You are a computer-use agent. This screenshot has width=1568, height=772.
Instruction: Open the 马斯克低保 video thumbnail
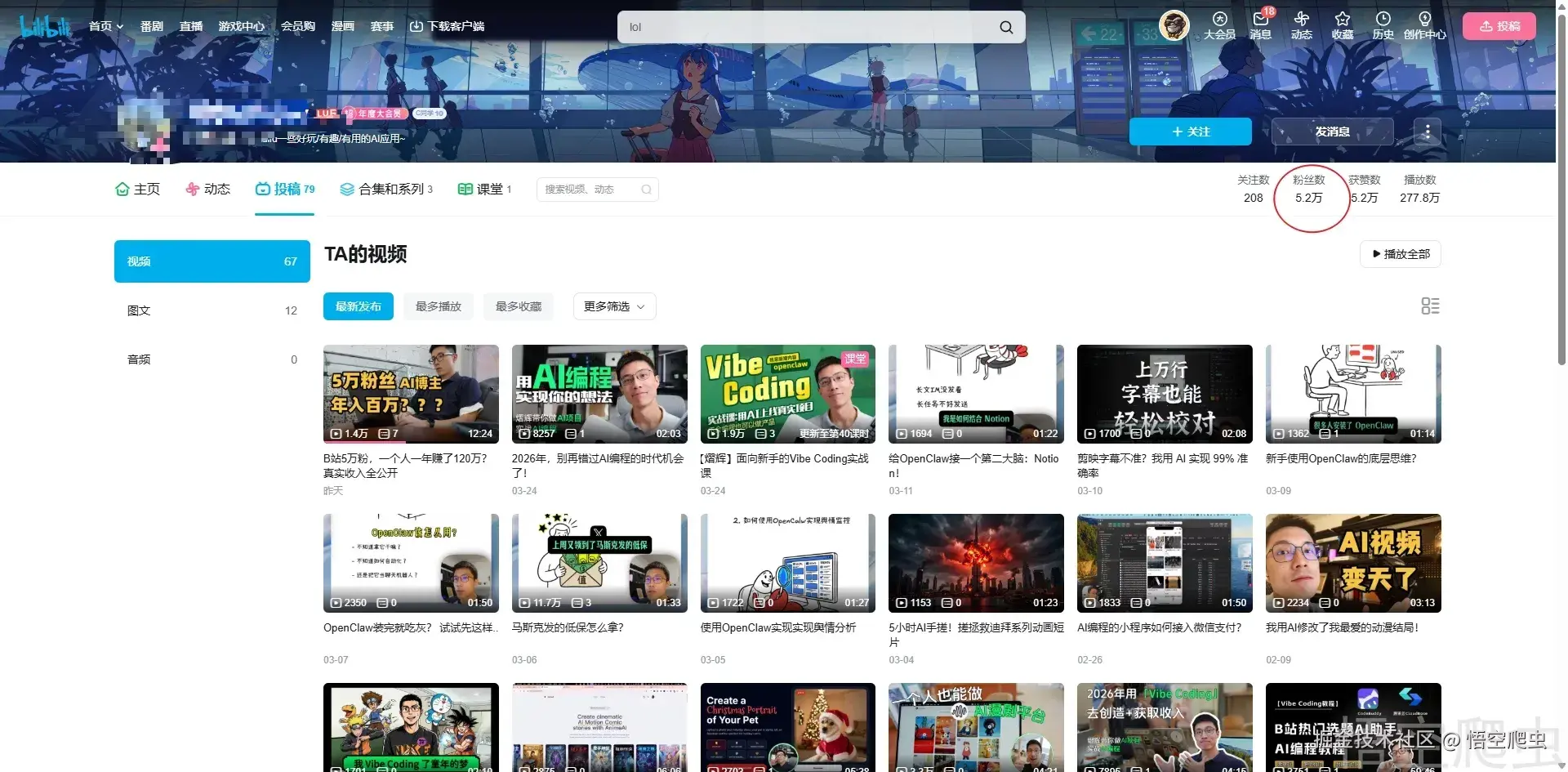(x=599, y=563)
